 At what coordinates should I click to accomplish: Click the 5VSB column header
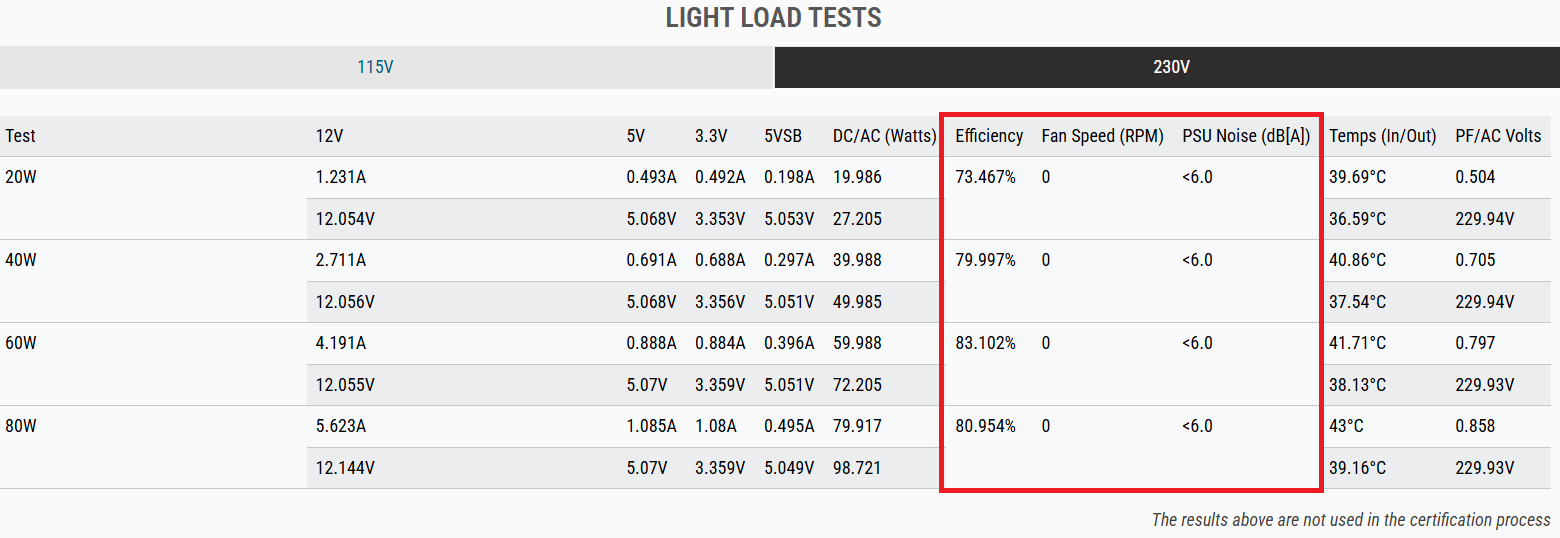783,136
